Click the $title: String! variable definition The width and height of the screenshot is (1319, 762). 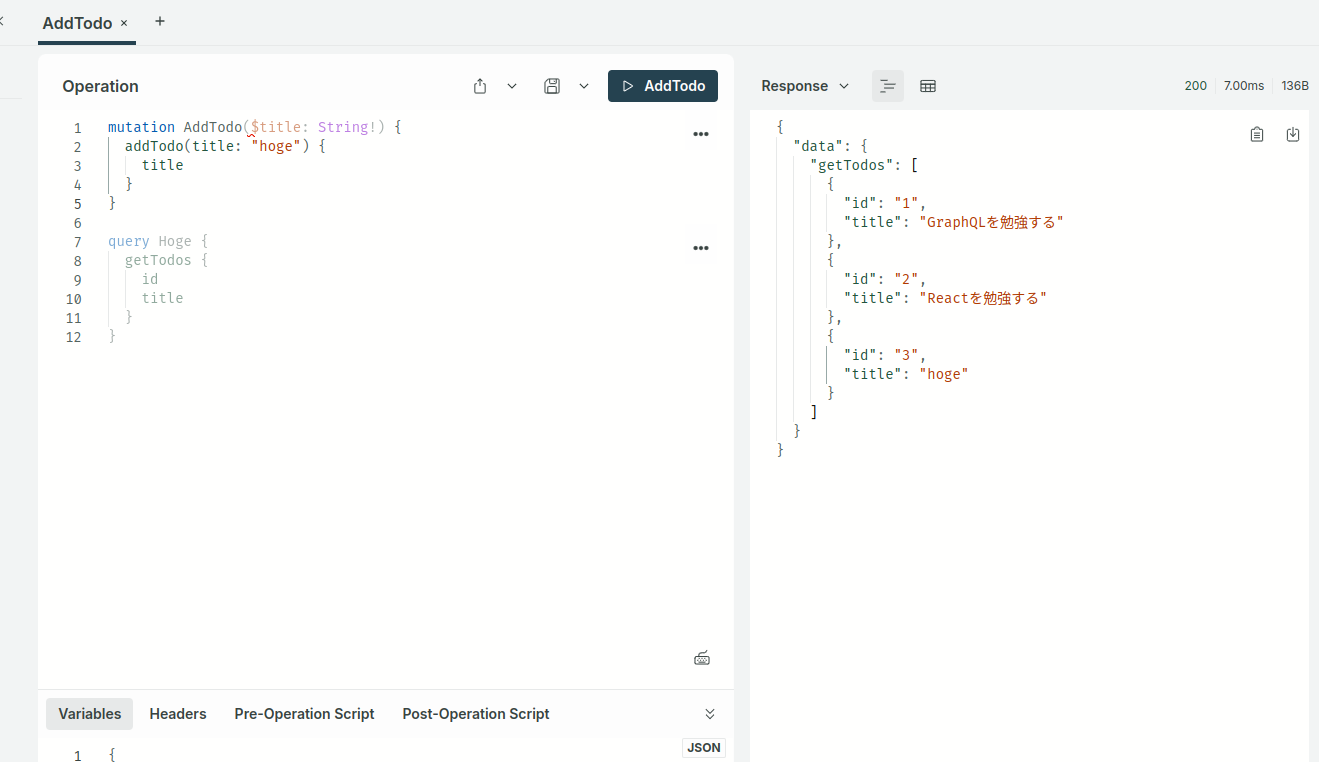(313, 128)
